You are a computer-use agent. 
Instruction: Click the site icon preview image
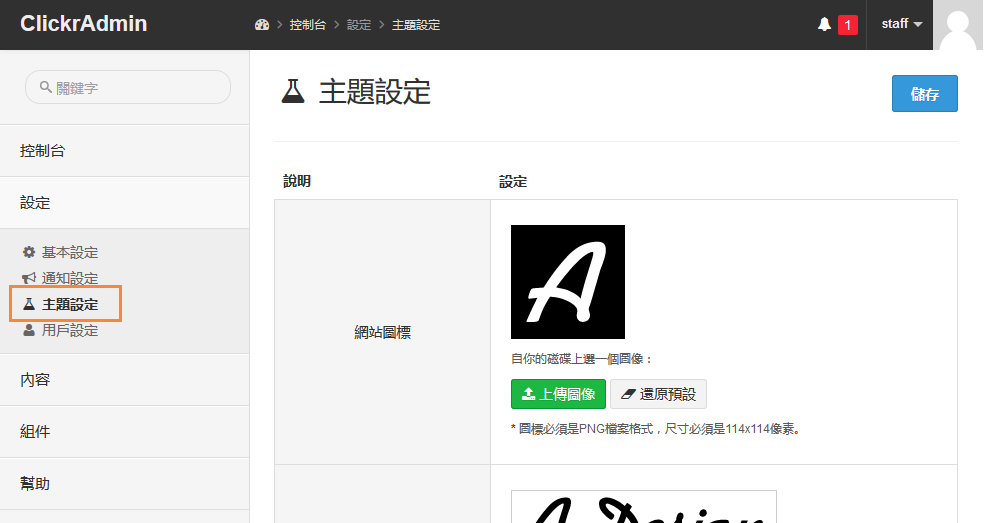click(x=568, y=282)
